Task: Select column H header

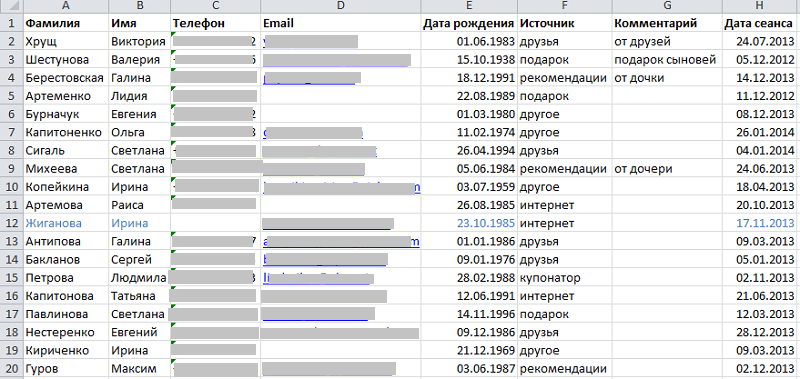Action: pos(760,6)
